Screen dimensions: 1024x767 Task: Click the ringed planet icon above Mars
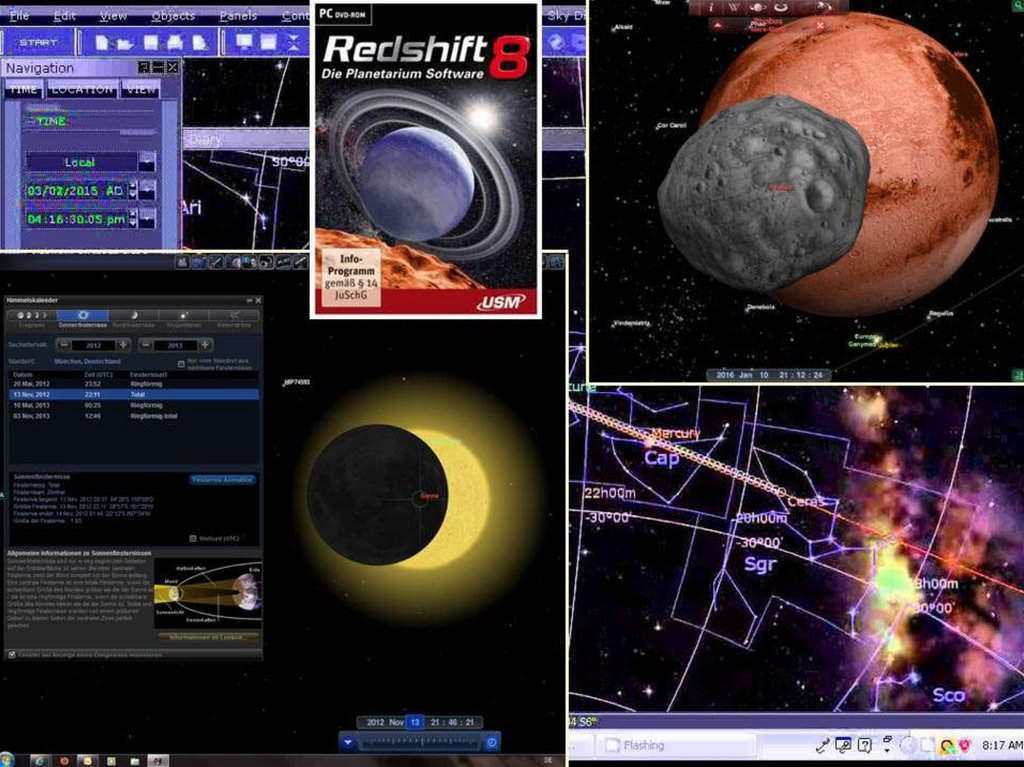pyautogui.click(x=756, y=7)
